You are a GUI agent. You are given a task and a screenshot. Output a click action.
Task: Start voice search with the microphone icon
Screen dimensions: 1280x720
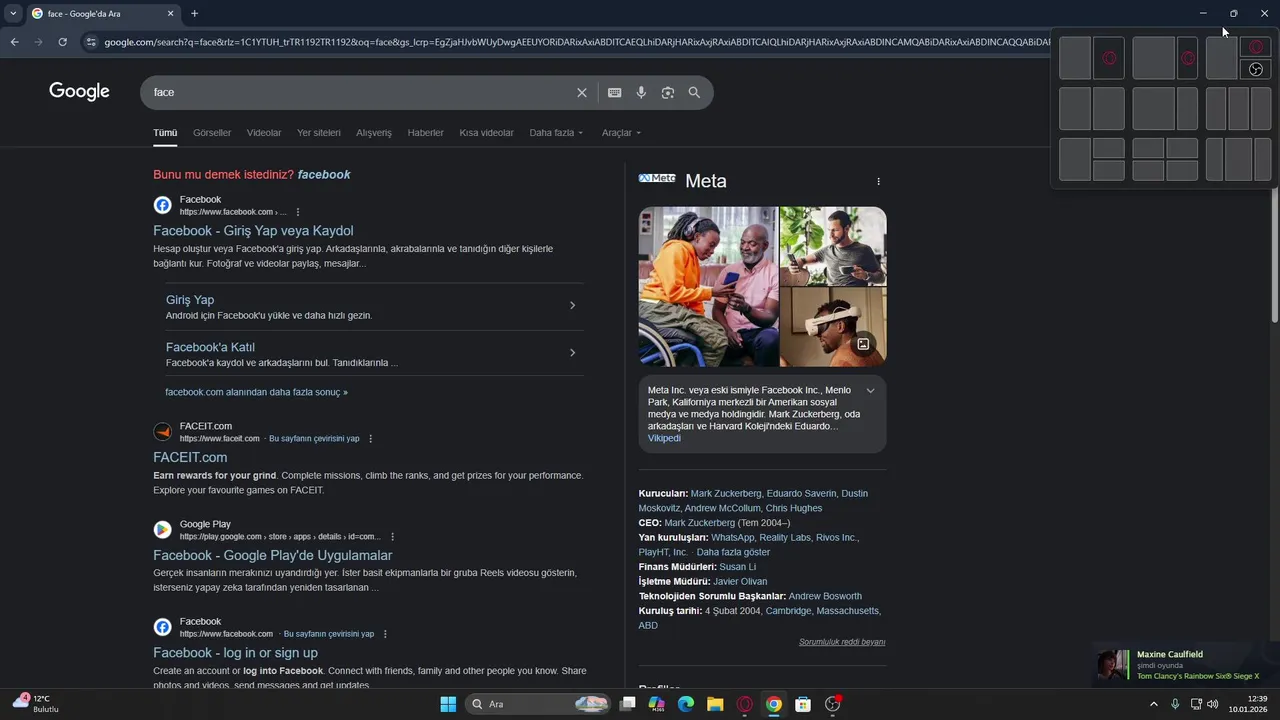pyautogui.click(x=641, y=92)
